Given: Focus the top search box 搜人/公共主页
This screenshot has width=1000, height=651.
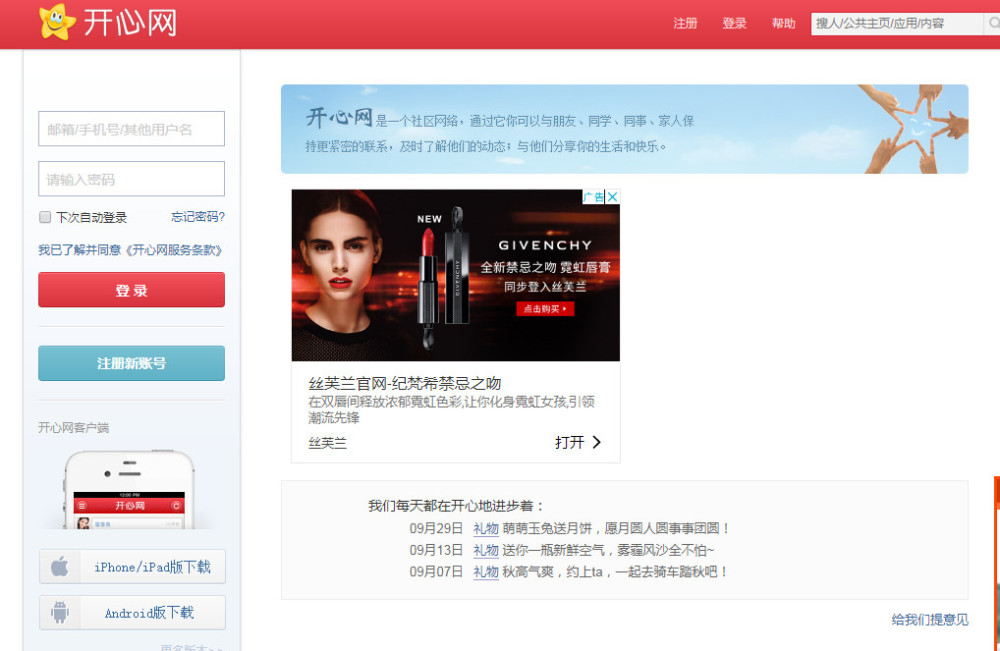Looking at the screenshot, I should point(897,24).
